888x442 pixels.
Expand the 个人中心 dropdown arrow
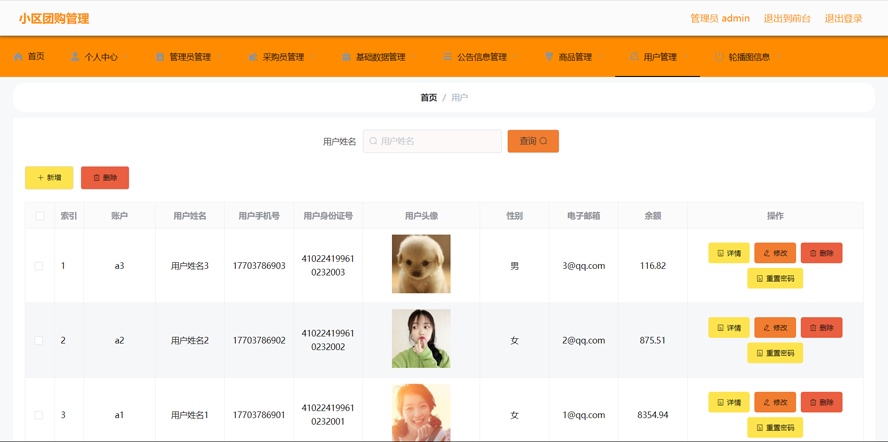click(126, 57)
